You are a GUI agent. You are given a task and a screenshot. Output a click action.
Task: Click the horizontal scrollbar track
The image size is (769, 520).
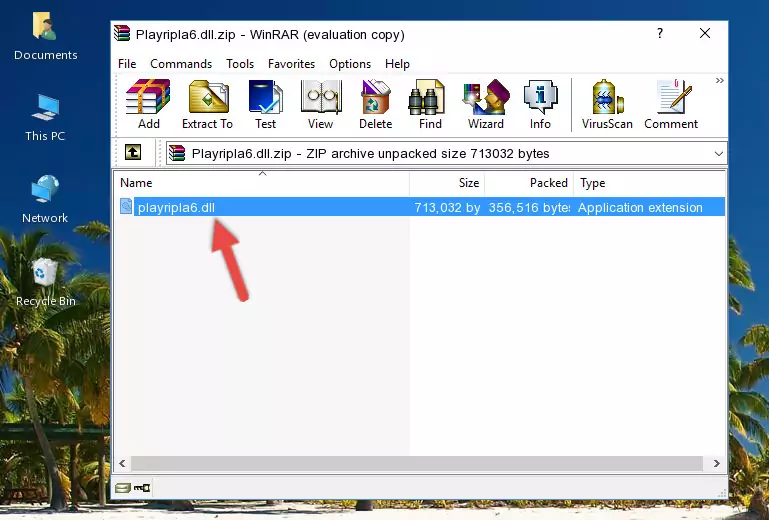(x=417, y=463)
